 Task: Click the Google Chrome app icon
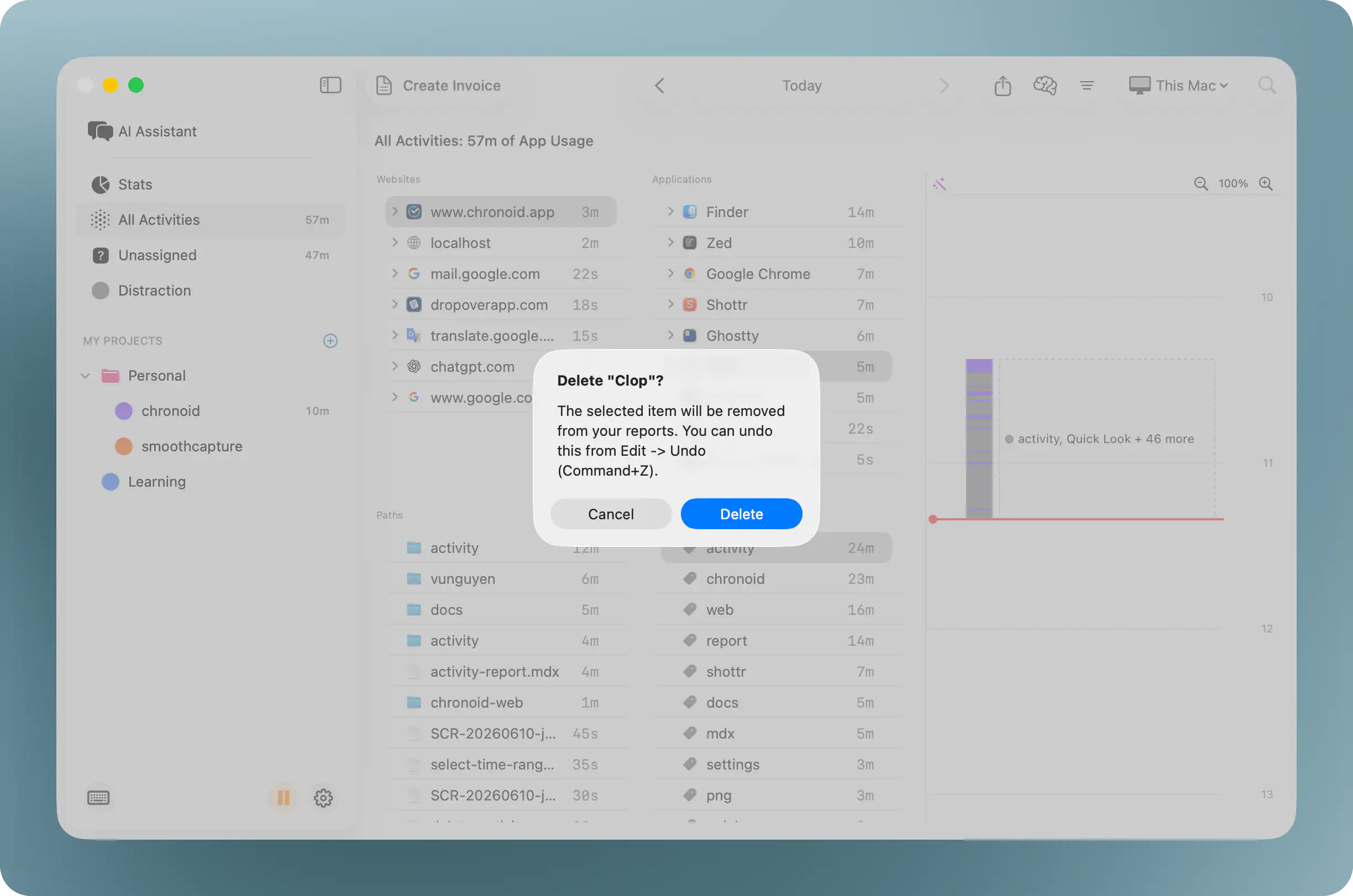tap(689, 273)
